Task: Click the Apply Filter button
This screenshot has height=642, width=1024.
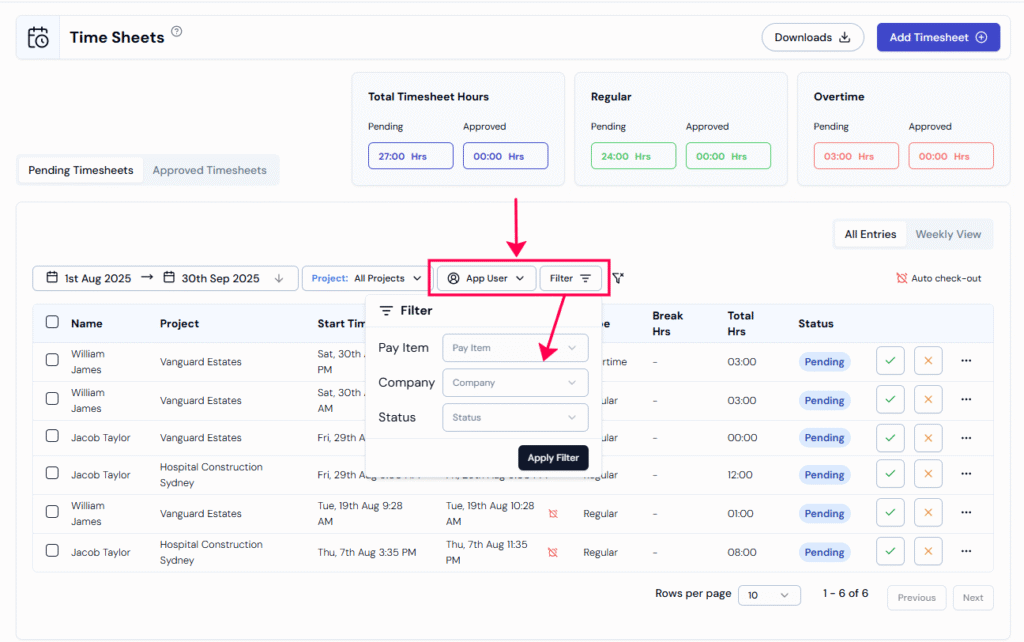Action: [x=553, y=458]
